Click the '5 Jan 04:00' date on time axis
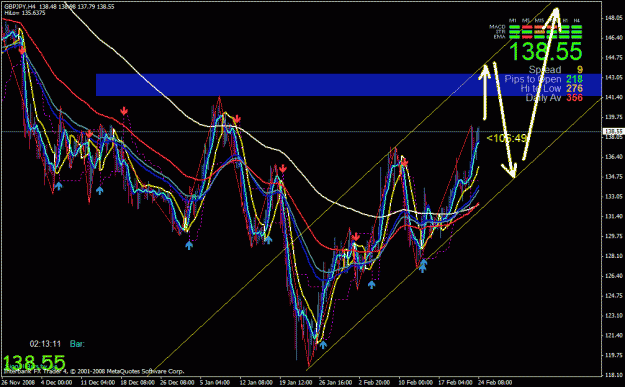 (216, 382)
